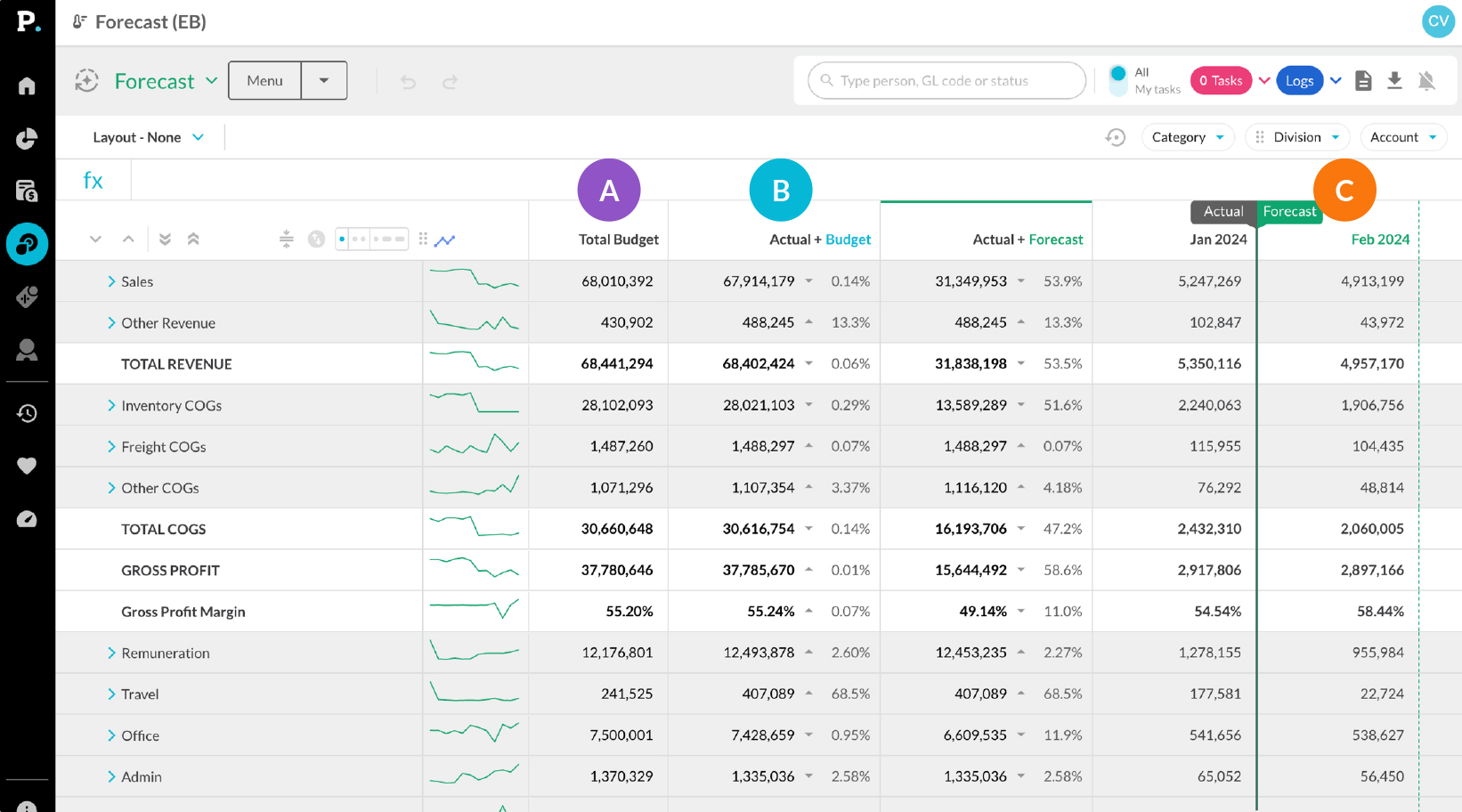Select the dashboards pie chart icon

[27, 139]
